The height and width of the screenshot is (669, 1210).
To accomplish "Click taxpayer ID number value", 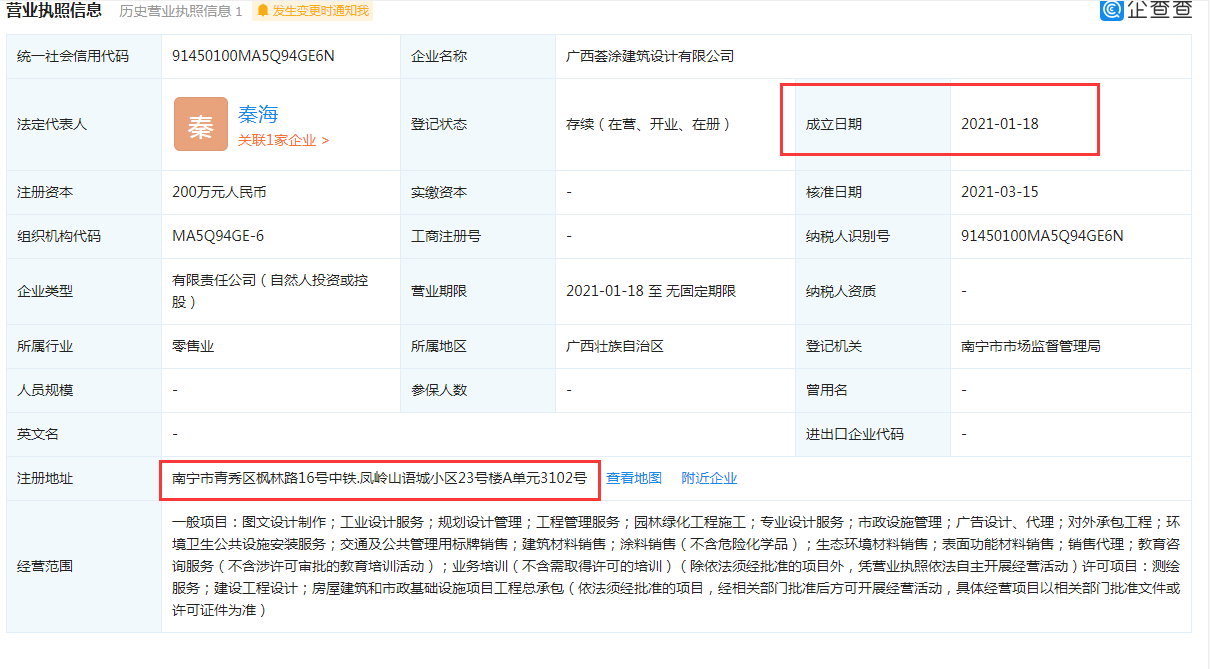I will click(x=1042, y=236).
